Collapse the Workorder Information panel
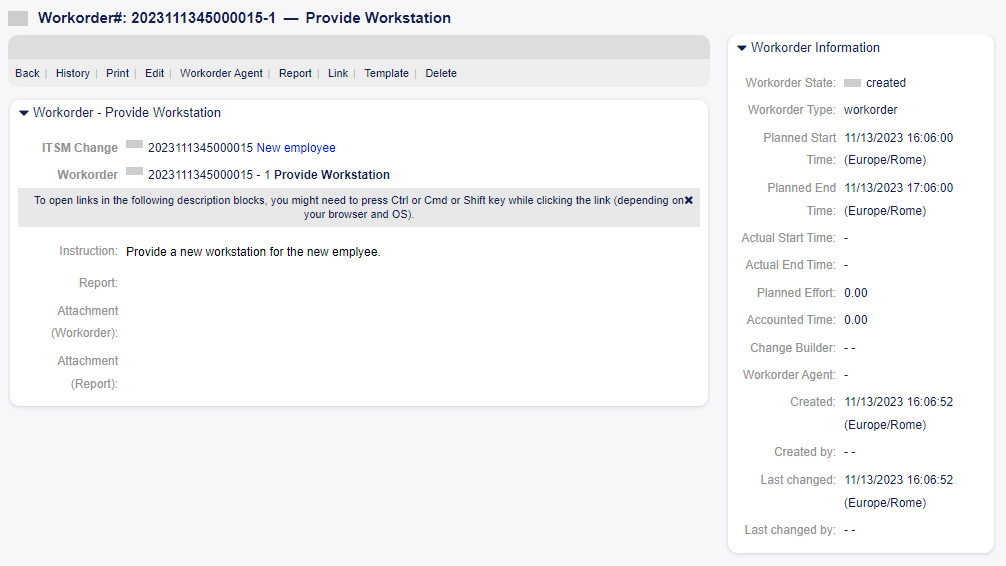The height and width of the screenshot is (566, 1006). pyautogui.click(x=742, y=48)
